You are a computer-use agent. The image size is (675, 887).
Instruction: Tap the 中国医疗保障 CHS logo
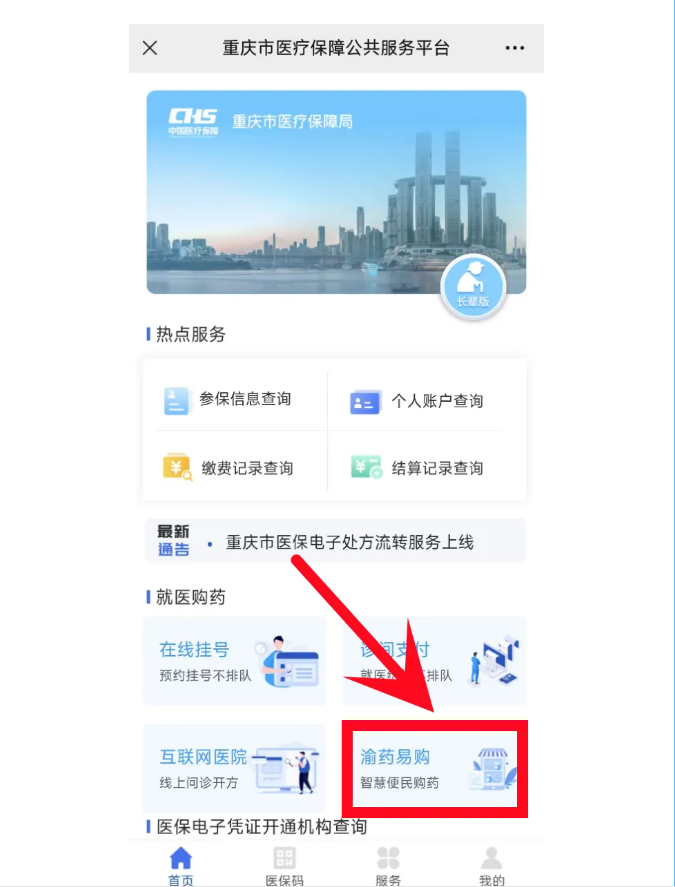(x=193, y=122)
